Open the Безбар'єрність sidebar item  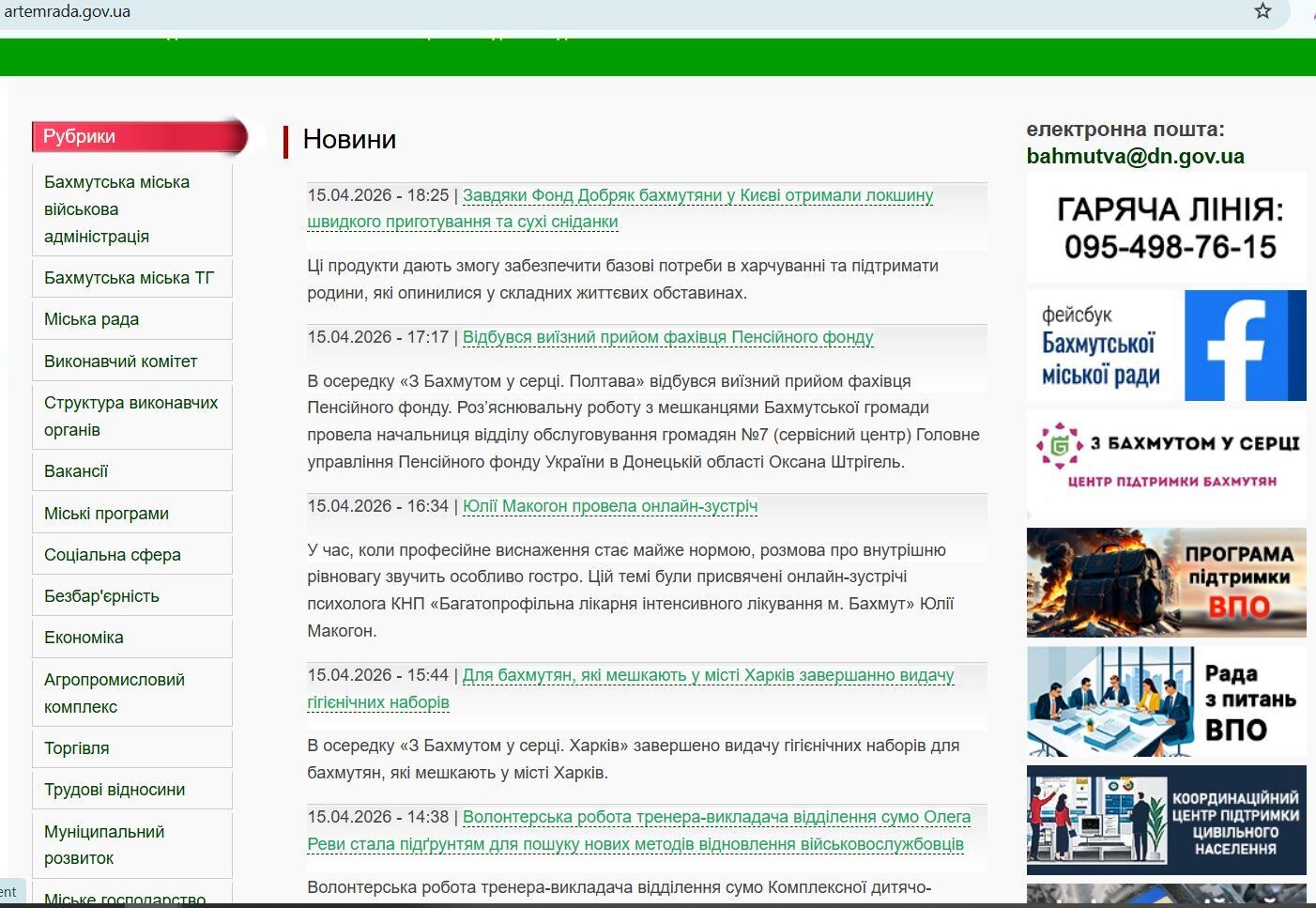(101, 596)
